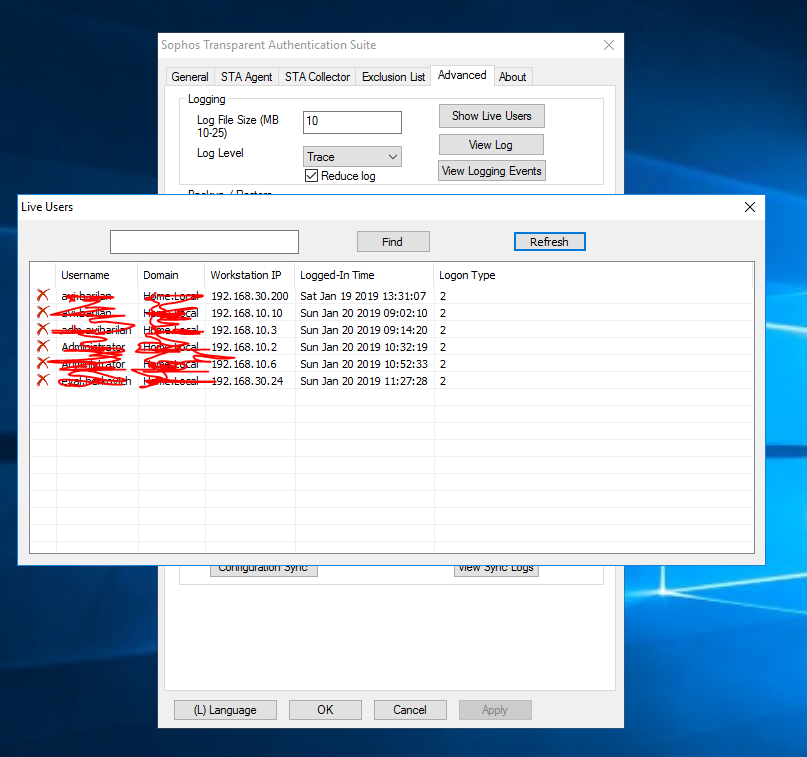The height and width of the screenshot is (757, 807).
Task: Switch to the STA Agent tab
Action: [247, 77]
